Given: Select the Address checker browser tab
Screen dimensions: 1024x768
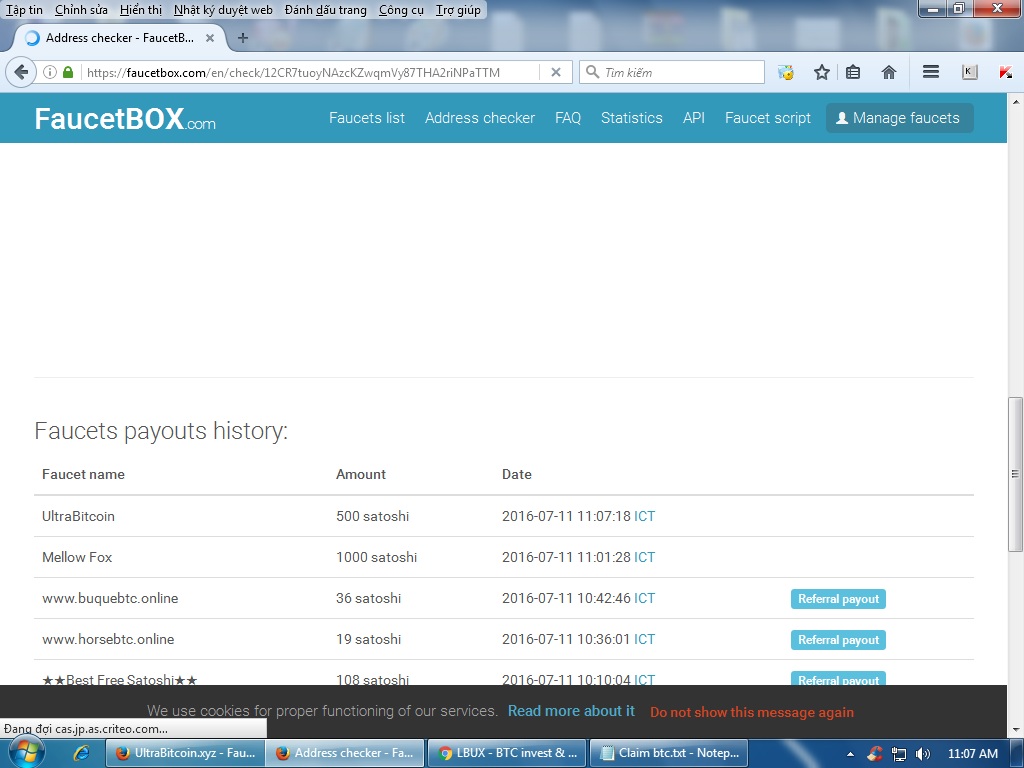Looking at the screenshot, I should pyautogui.click(x=120, y=38).
